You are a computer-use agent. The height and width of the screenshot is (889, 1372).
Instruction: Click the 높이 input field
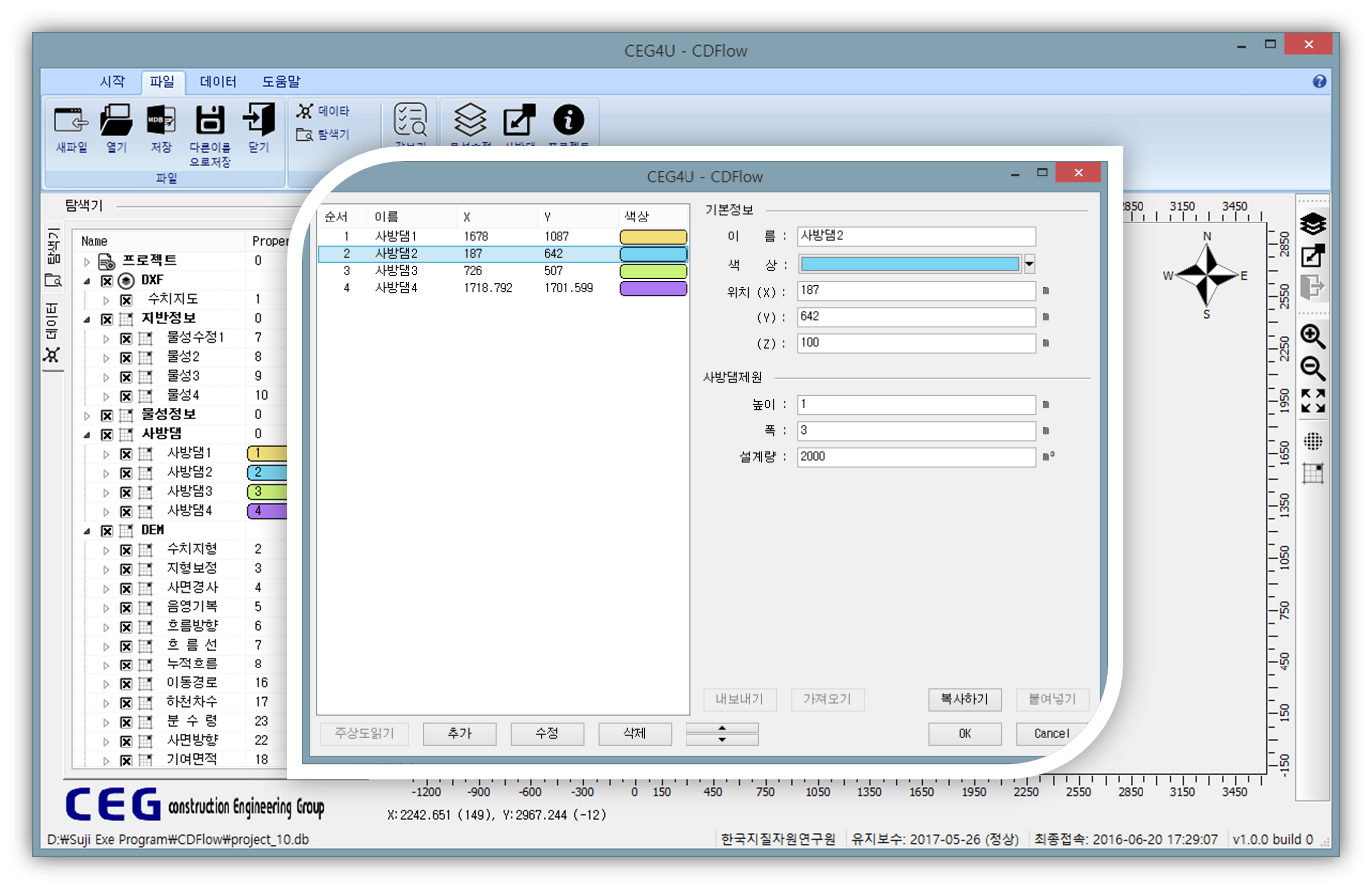pos(916,404)
